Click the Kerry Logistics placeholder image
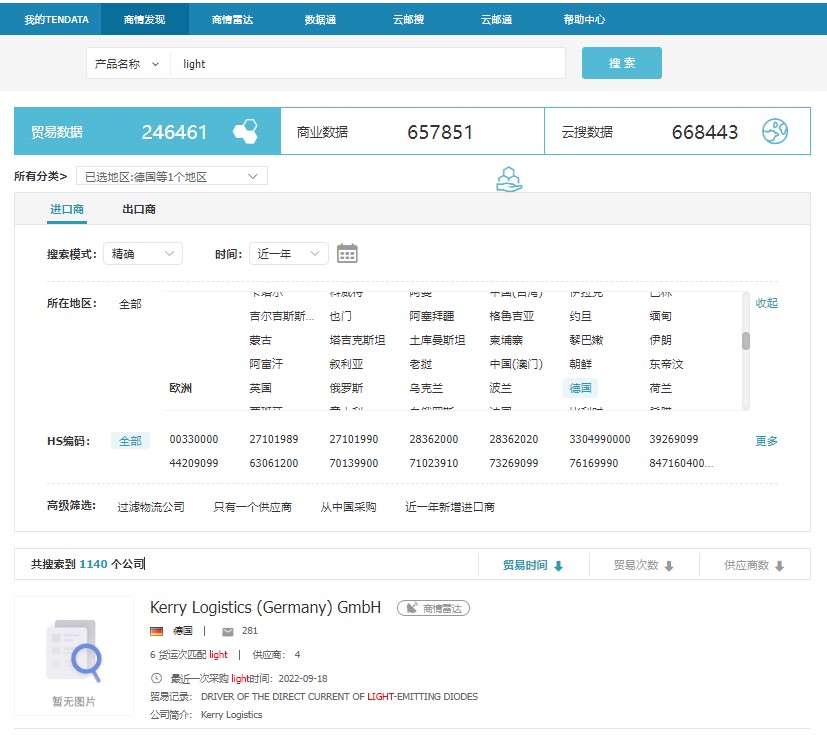 [x=74, y=656]
